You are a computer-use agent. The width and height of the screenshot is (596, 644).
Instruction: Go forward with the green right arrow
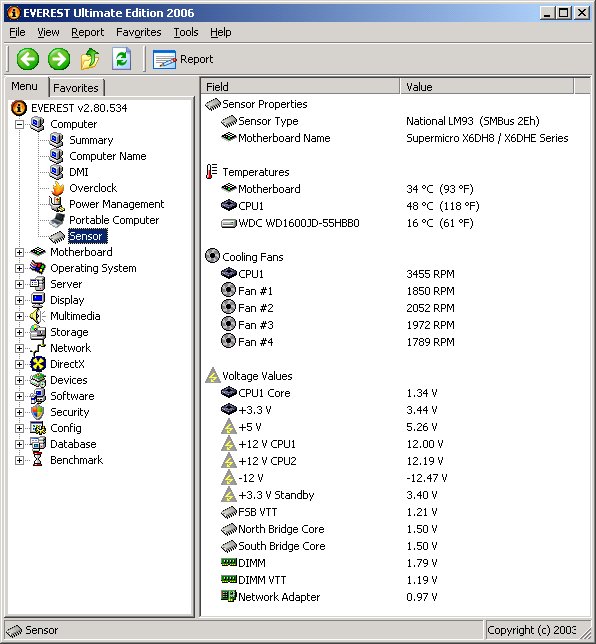click(x=59, y=59)
